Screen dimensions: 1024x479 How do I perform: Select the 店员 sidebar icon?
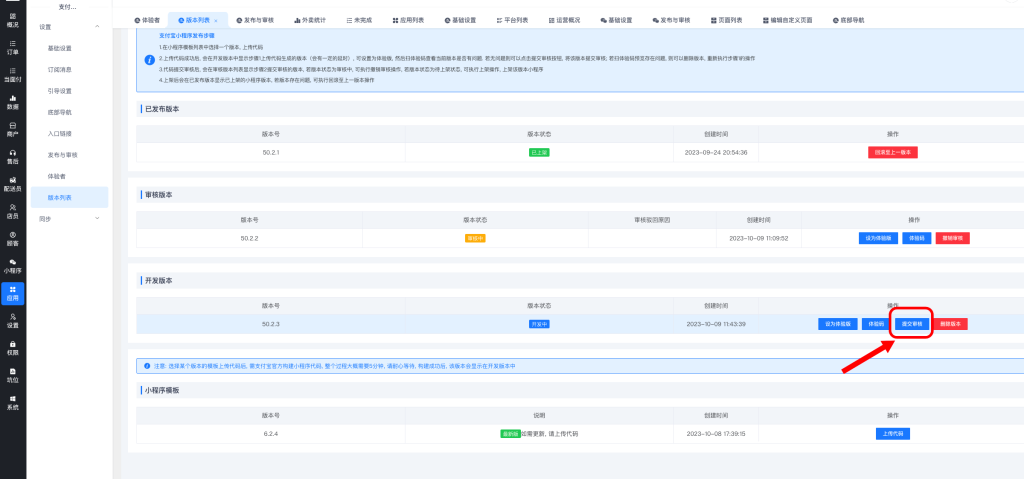13,210
